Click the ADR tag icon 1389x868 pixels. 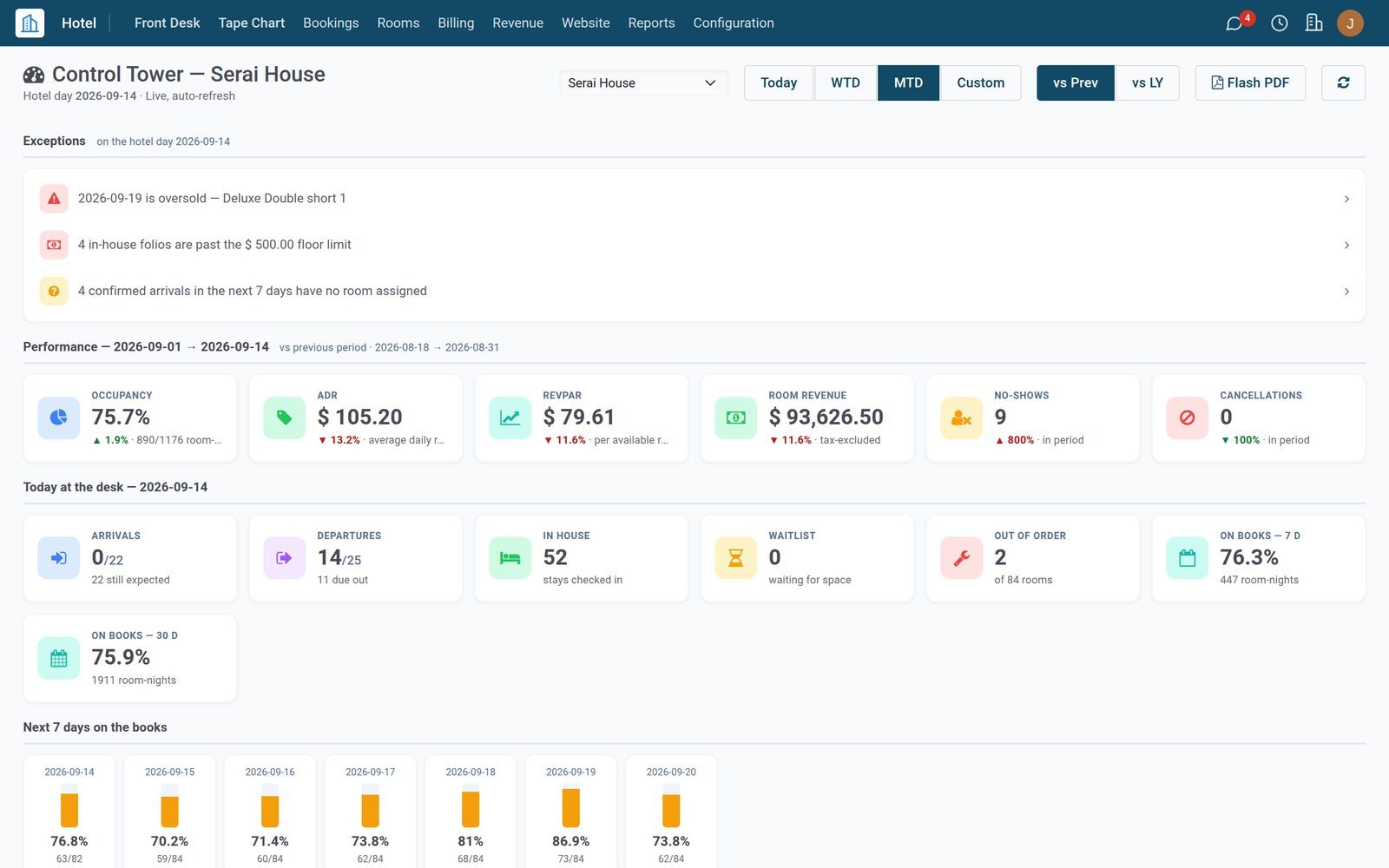pos(285,418)
